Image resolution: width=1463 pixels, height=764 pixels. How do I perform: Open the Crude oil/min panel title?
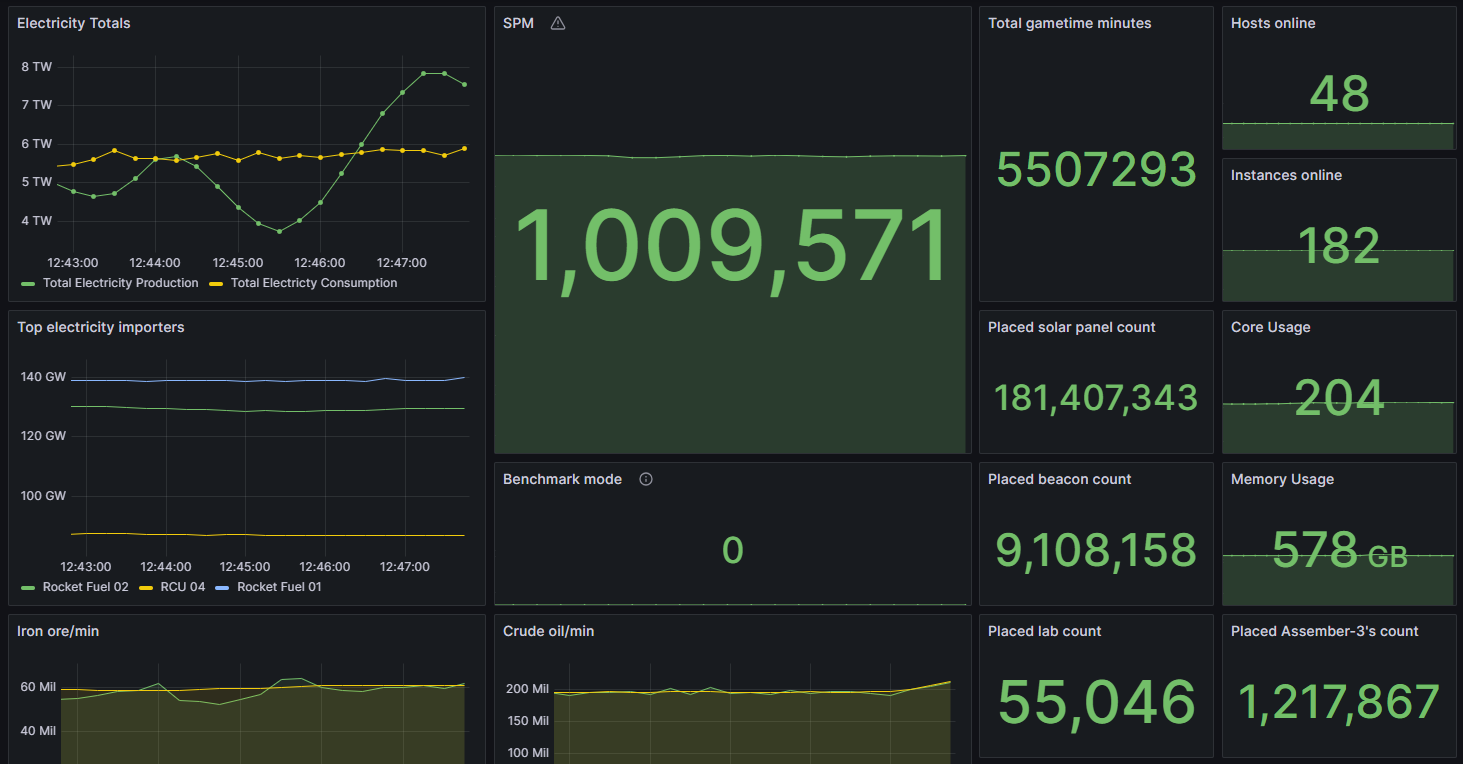pyautogui.click(x=548, y=631)
